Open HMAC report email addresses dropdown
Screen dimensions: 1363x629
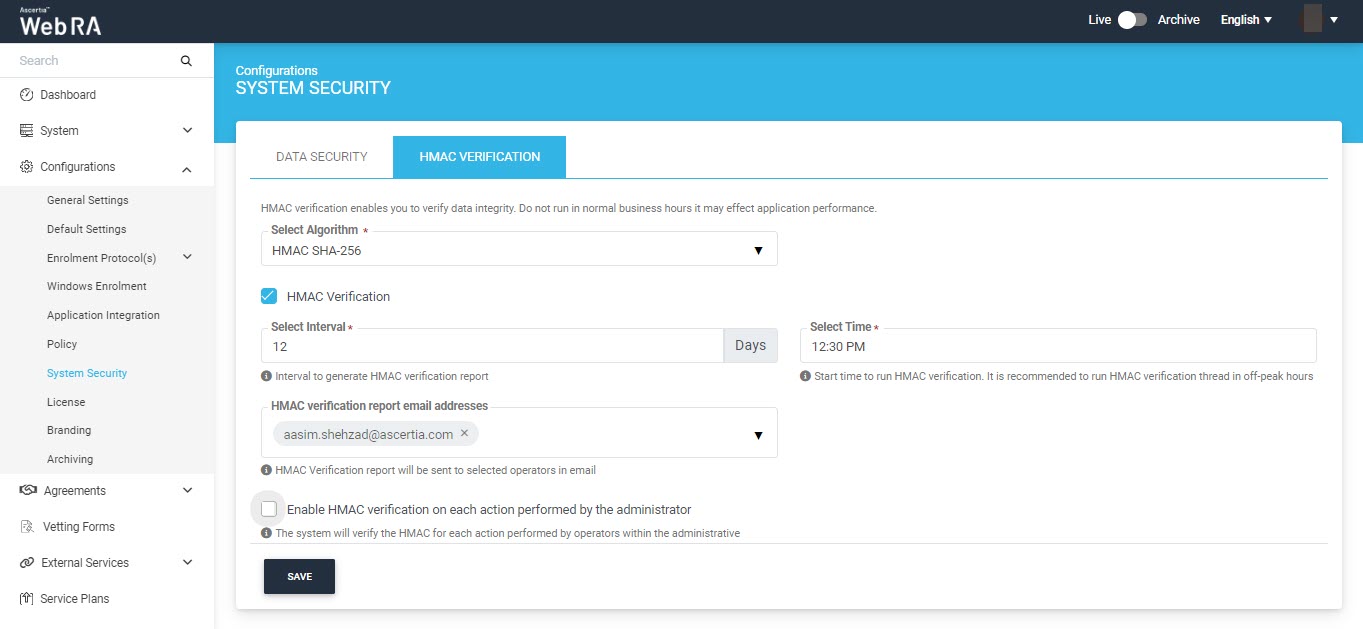coord(758,436)
